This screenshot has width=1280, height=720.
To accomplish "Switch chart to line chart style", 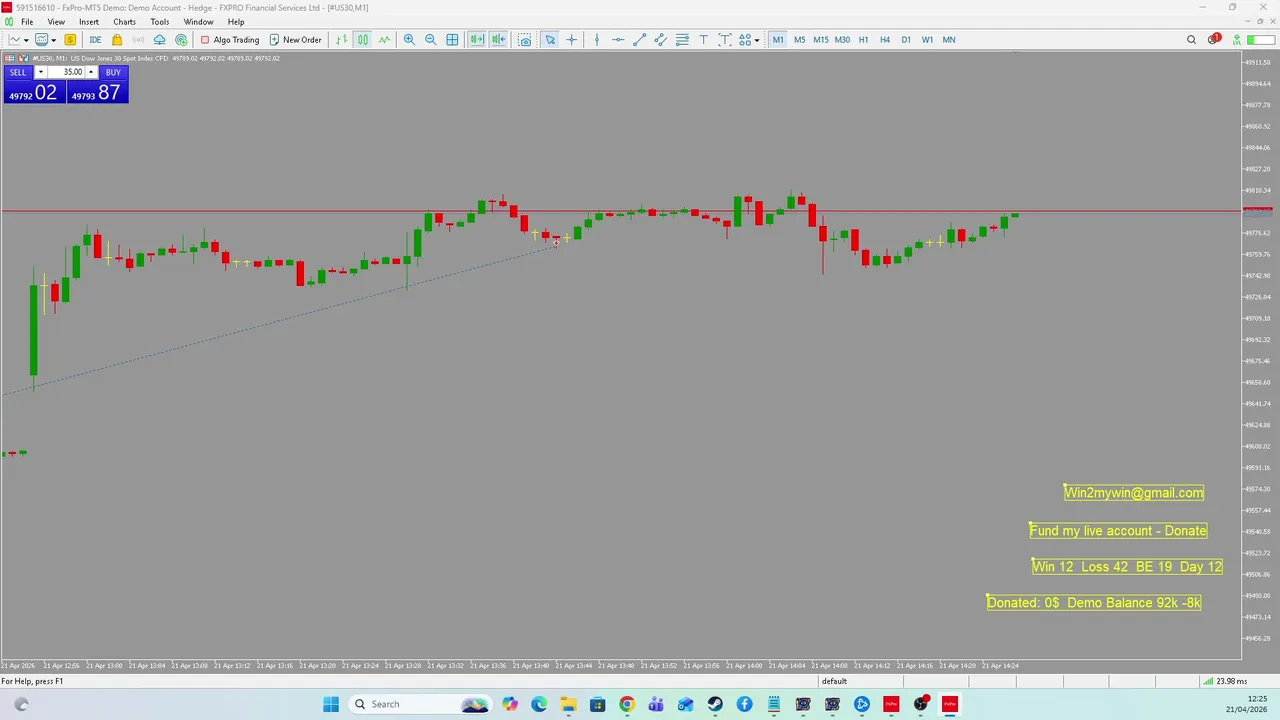I will (384, 40).
